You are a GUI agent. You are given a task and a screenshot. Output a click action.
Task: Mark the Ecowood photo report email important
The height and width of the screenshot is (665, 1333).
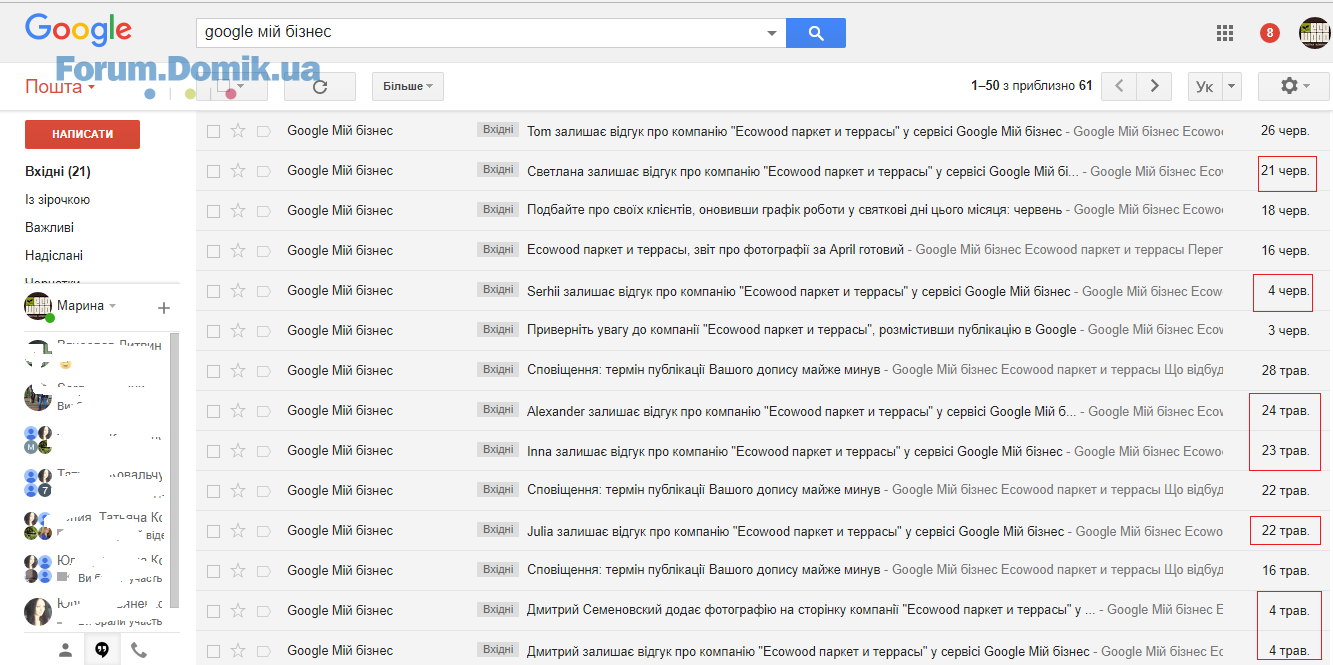[264, 251]
